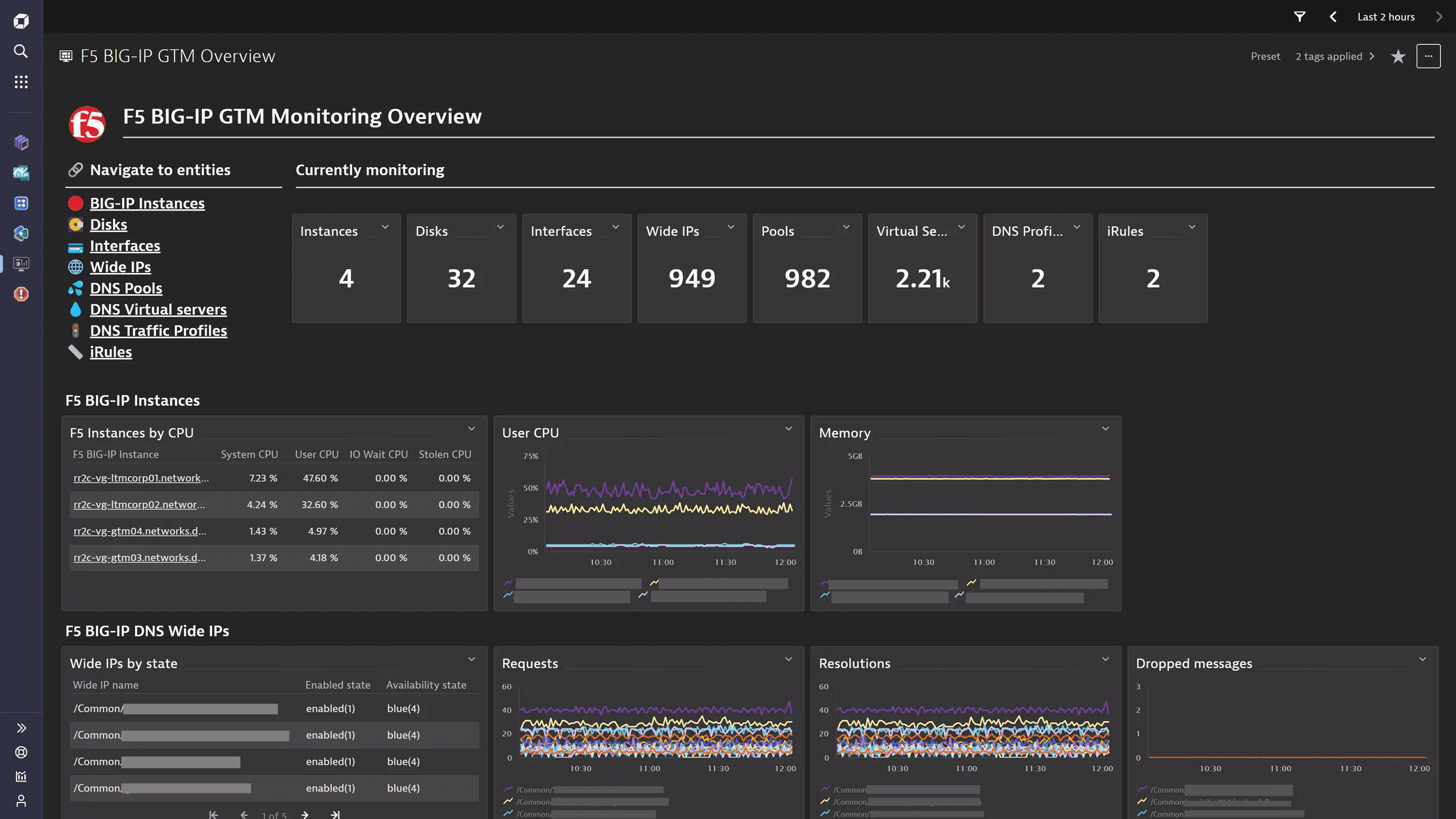Favorite the dashboard with the star icon
This screenshot has width=1456, height=819.
(1398, 56)
